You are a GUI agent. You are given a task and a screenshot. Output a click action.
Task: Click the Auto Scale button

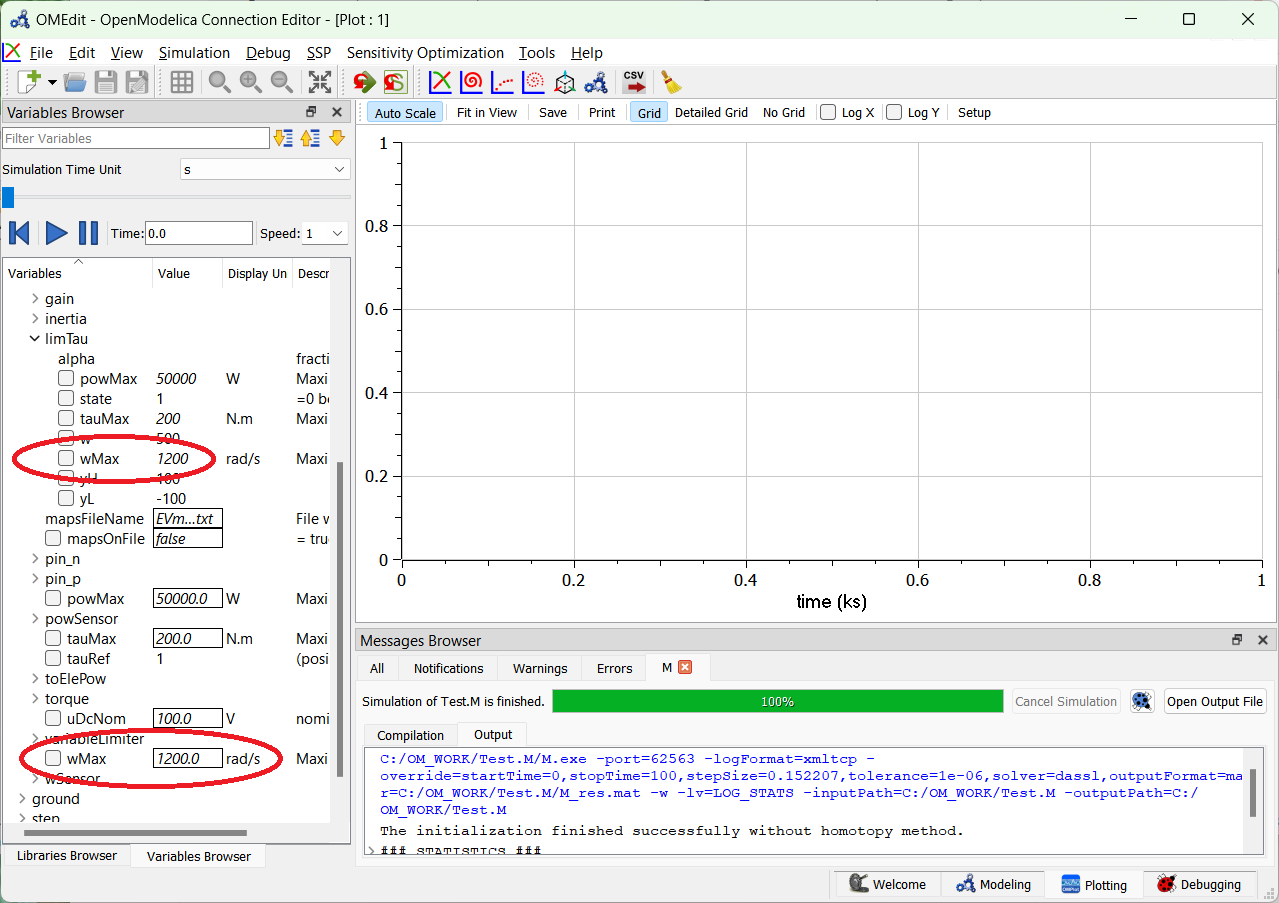click(404, 112)
